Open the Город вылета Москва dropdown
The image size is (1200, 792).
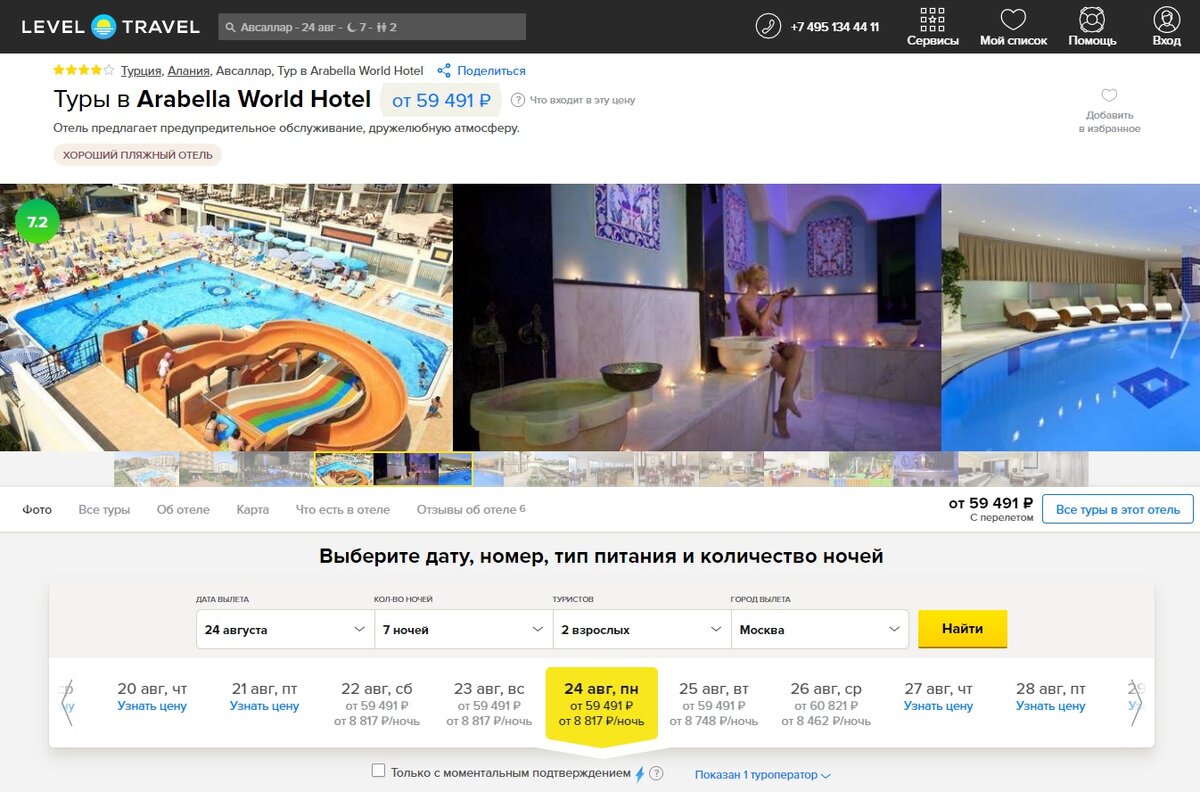pyautogui.click(x=820, y=630)
